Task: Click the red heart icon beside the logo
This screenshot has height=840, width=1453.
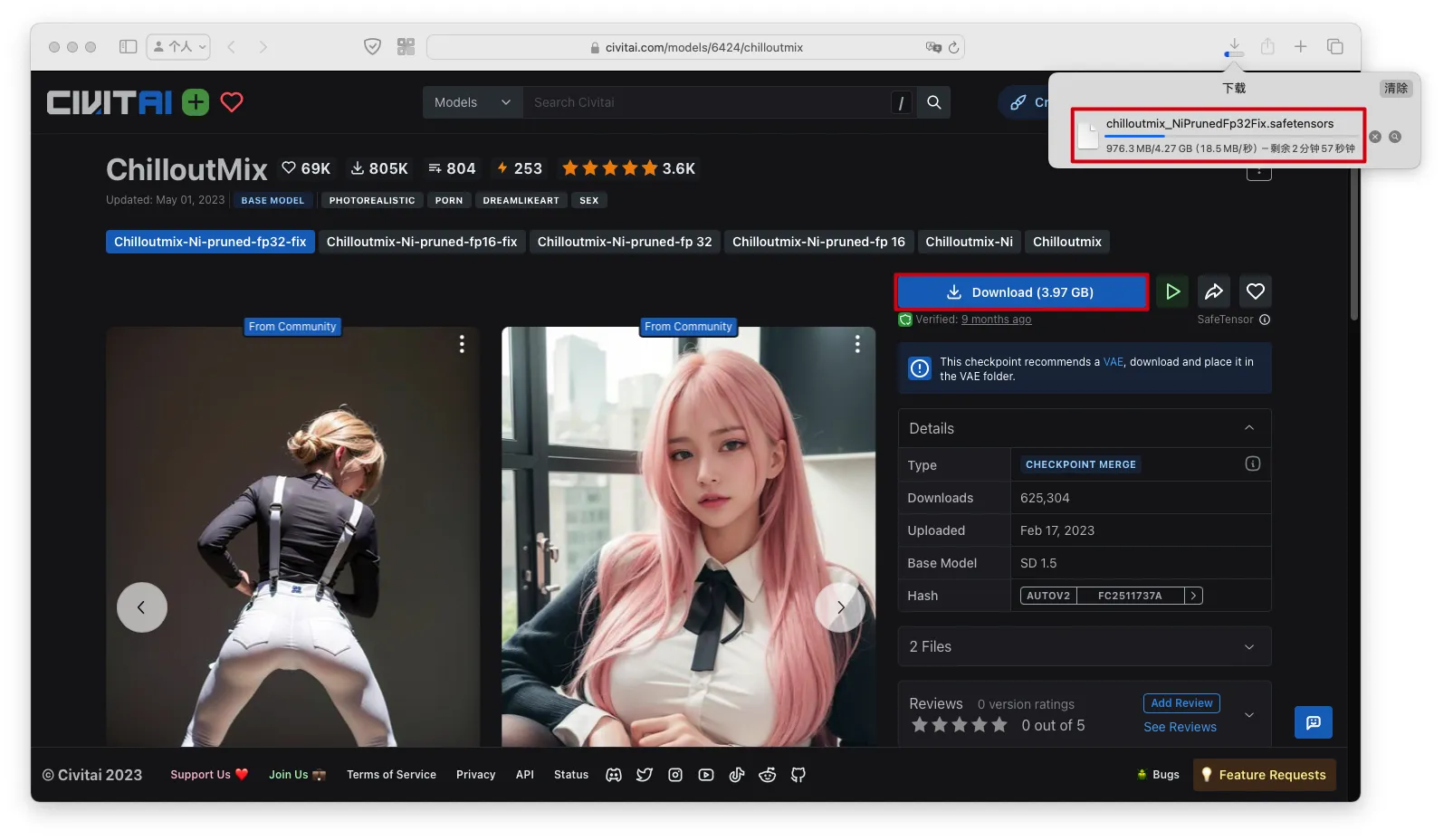Action: click(x=232, y=102)
